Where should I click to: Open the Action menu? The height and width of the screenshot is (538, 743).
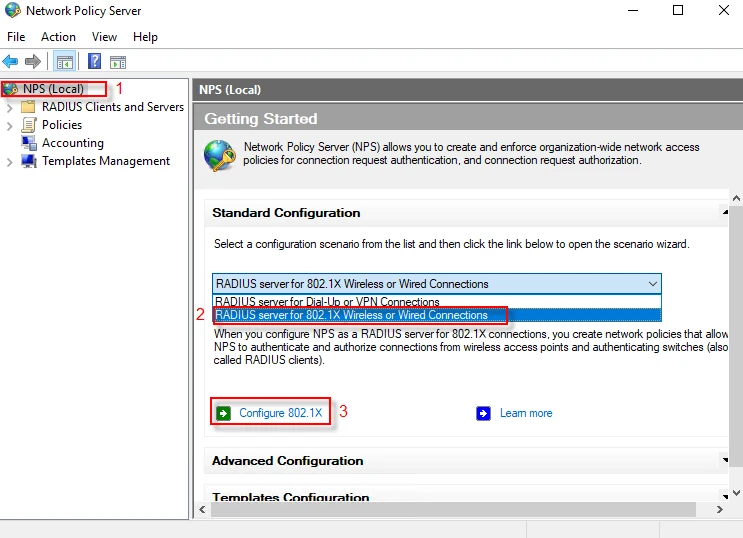(x=58, y=37)
